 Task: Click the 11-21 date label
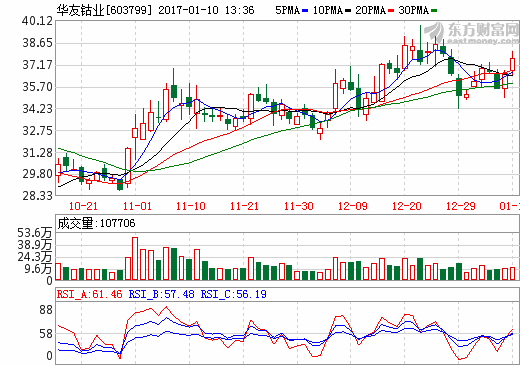244,206
